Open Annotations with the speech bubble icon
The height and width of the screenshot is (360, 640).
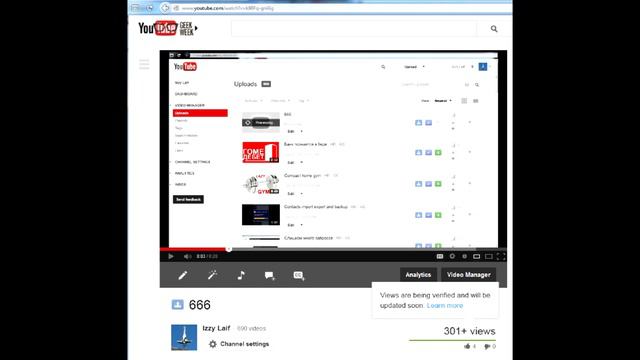(x=269, y=276)
